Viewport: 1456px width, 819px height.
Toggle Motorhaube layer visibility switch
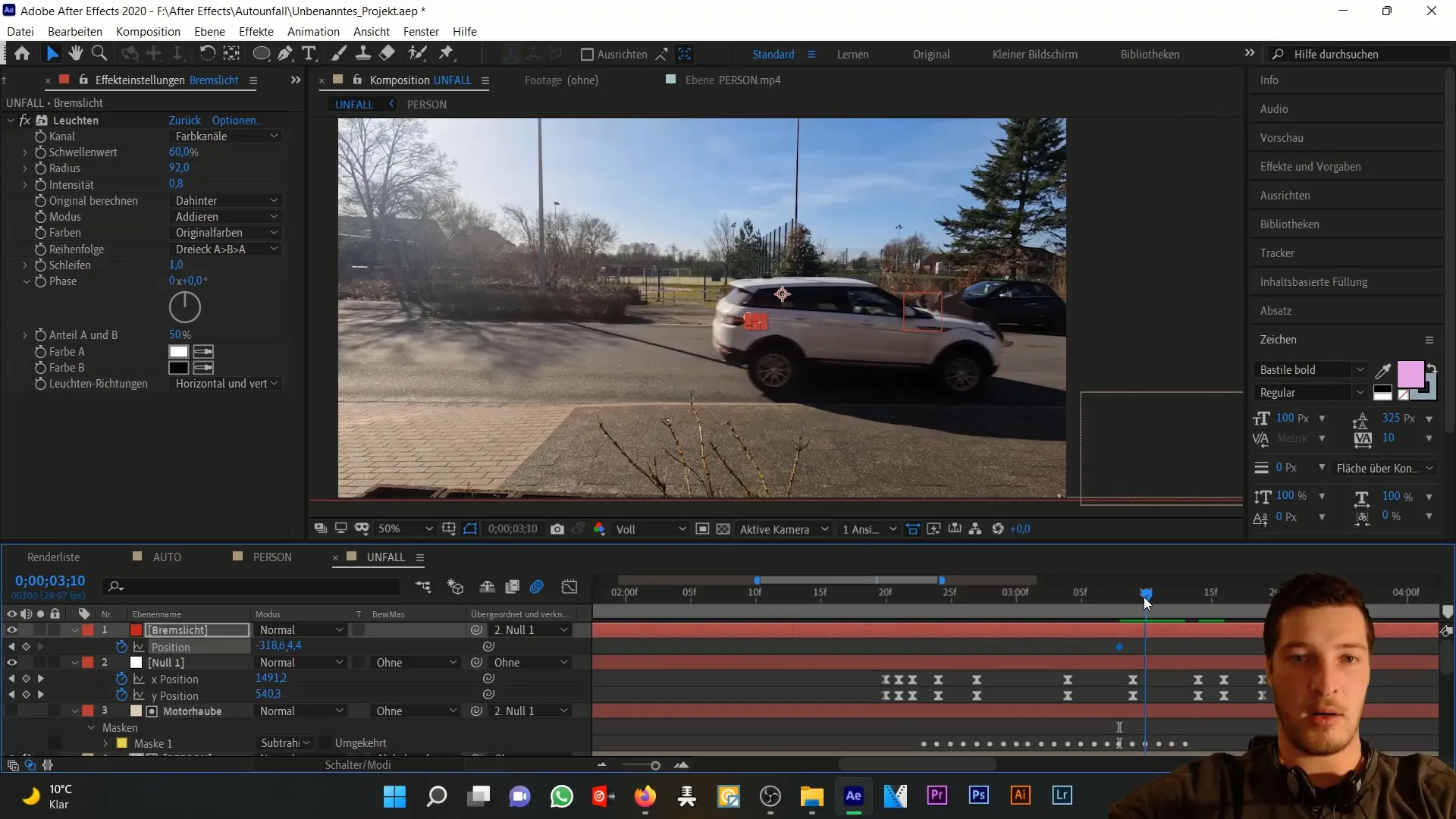(11, 711)
